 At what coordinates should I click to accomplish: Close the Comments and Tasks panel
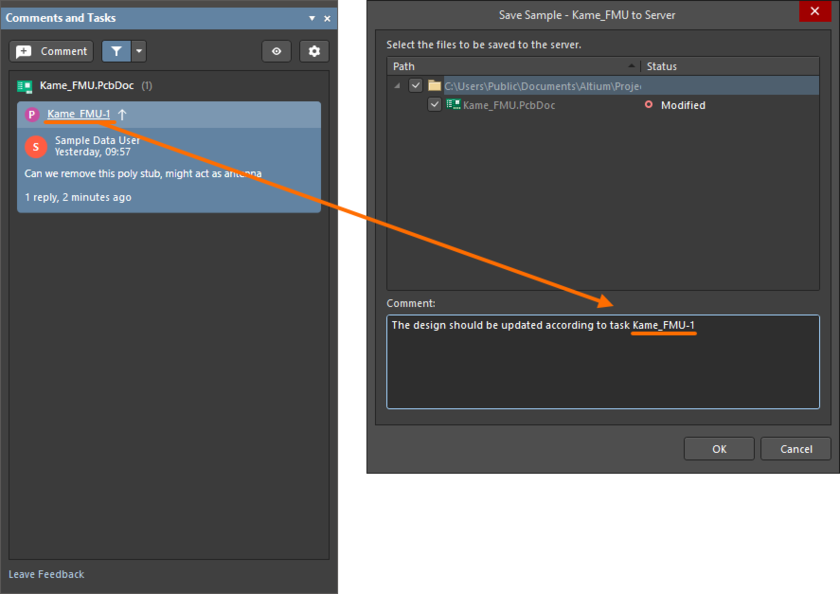(x=327, y=18)
